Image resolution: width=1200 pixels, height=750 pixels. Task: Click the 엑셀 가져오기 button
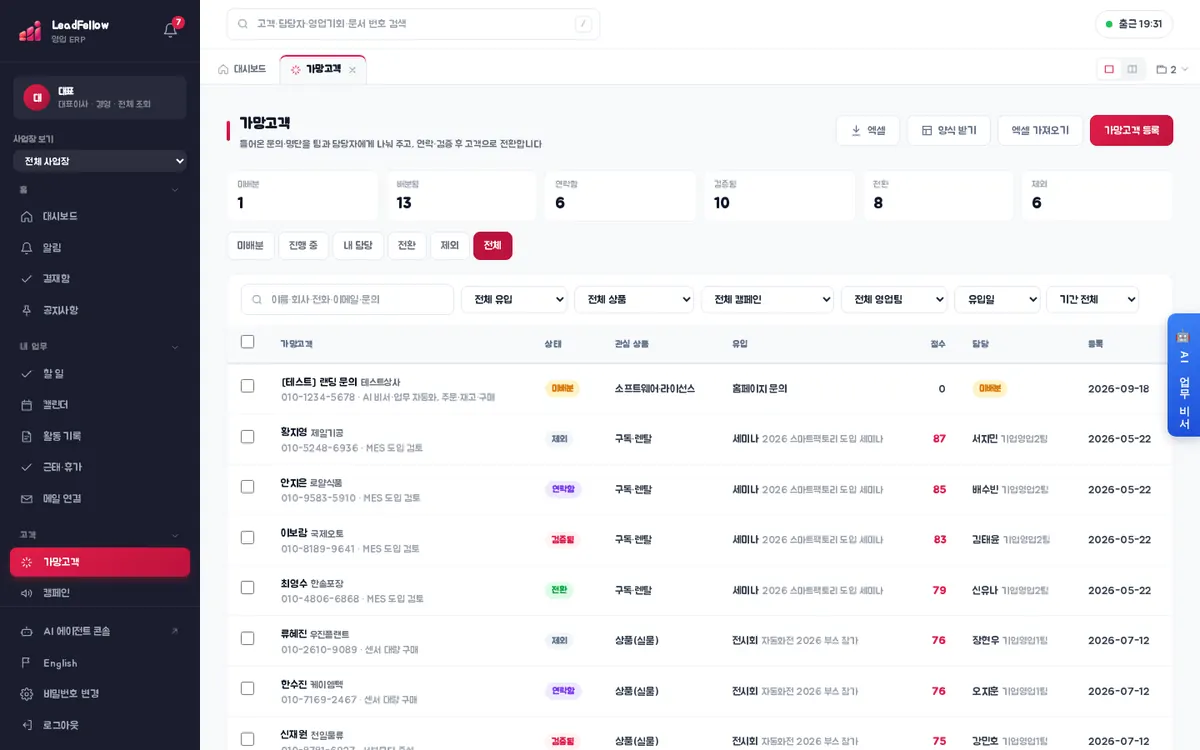click(x=1040, y=130)
